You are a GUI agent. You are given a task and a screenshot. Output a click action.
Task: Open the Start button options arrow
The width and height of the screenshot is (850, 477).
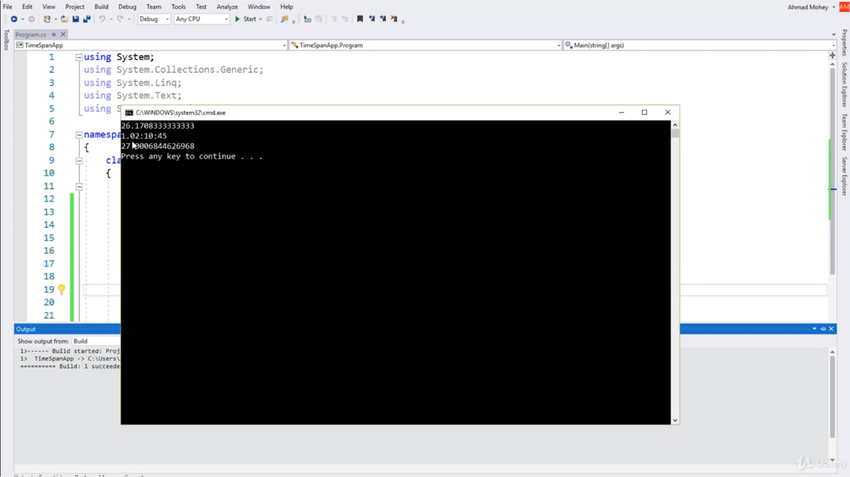pyautogui.click(x=261, y=19)
